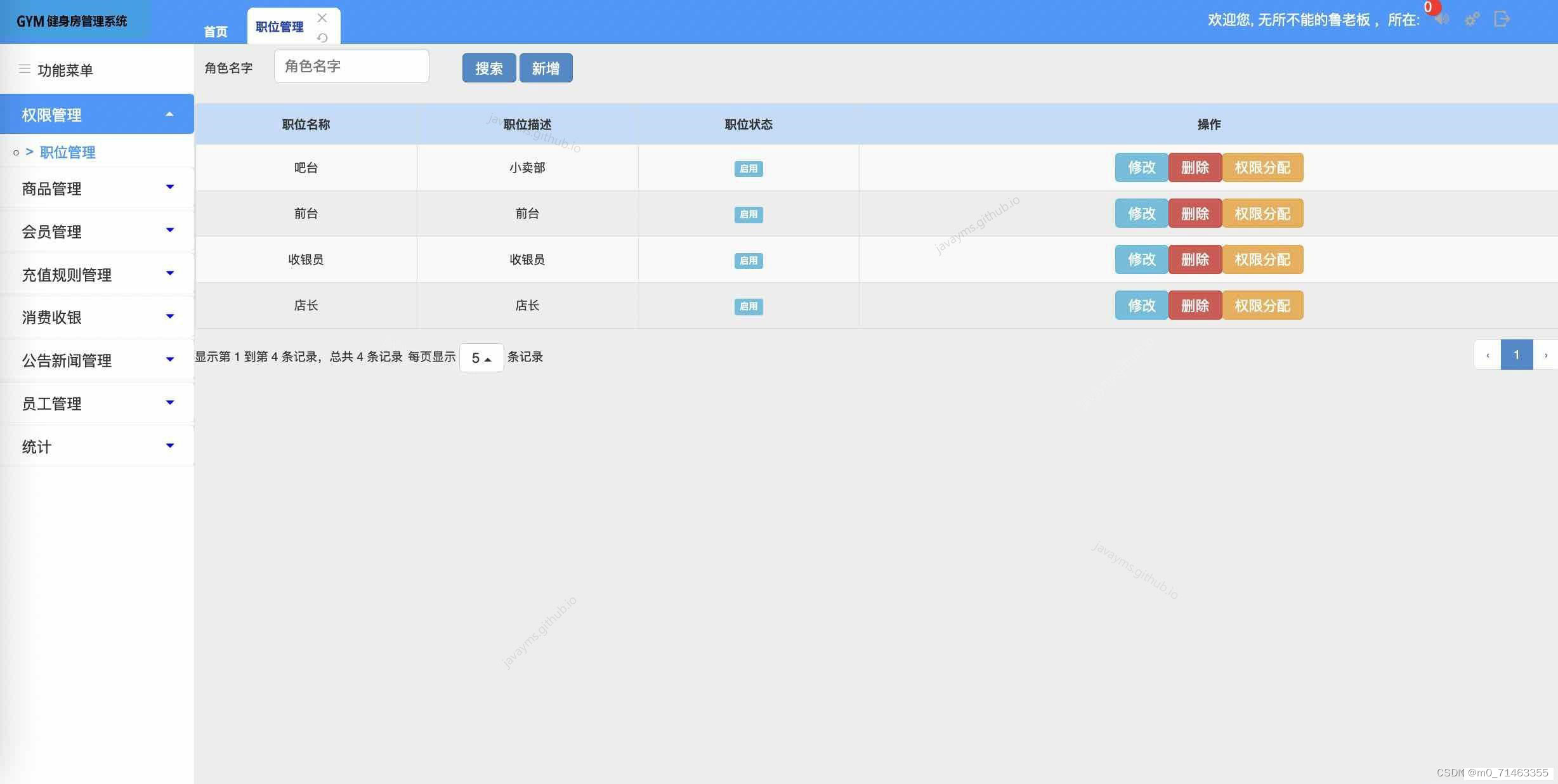Click the 启用 status badge for 收银员
This screenshot has width=1558, height=784.
coord(749,261)
